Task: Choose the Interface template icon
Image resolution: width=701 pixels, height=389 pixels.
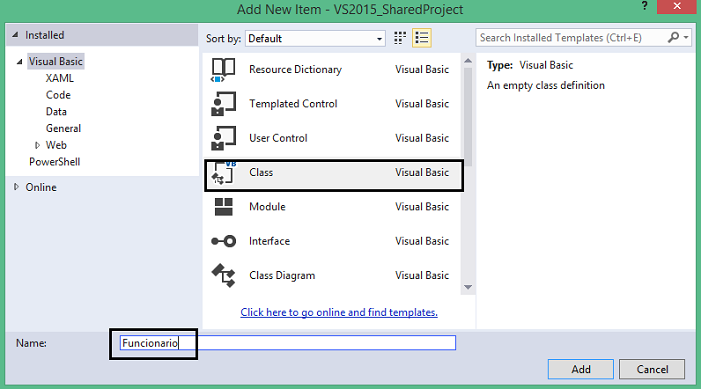Action: pos(223,241)
